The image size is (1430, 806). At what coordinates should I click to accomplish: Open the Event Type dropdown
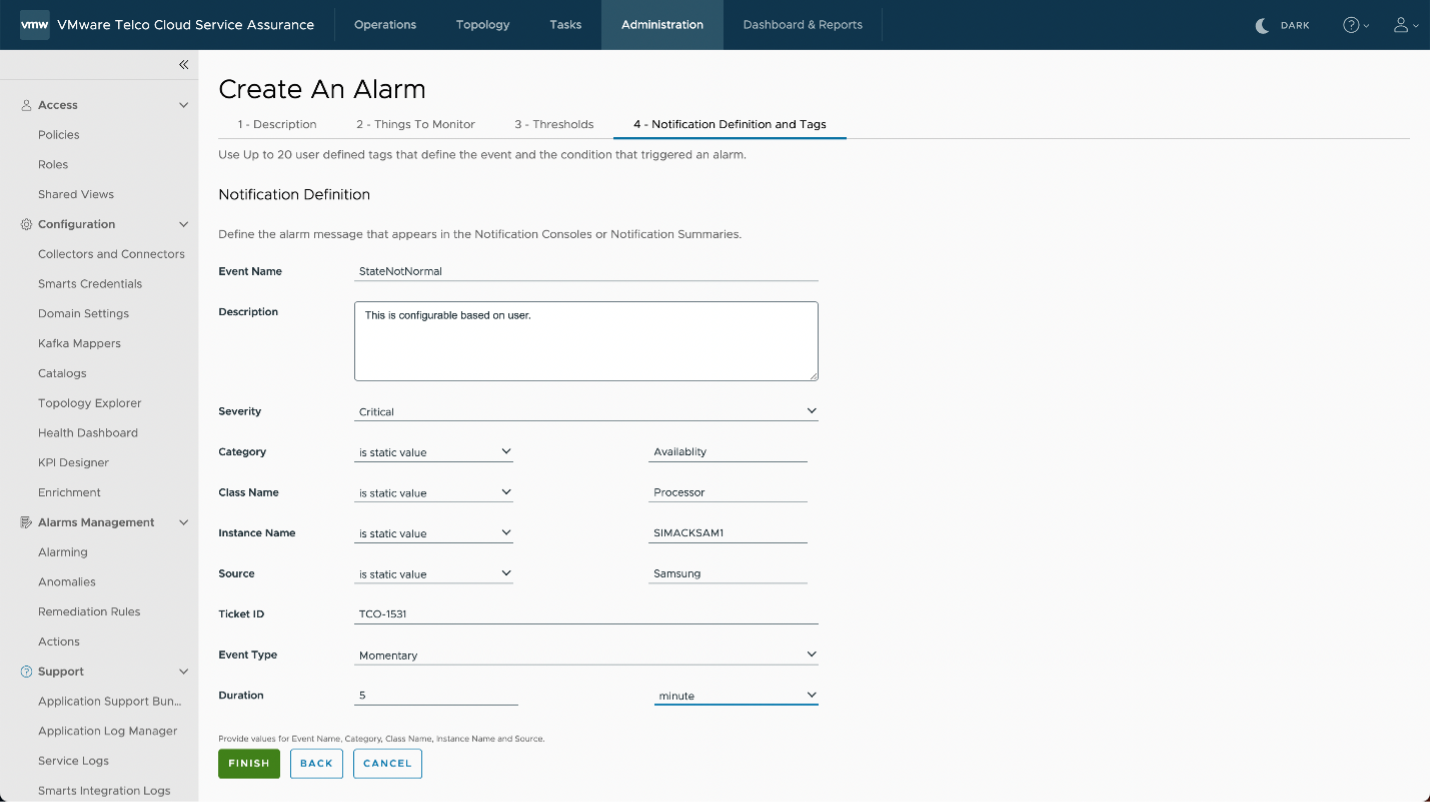[586, 655]
